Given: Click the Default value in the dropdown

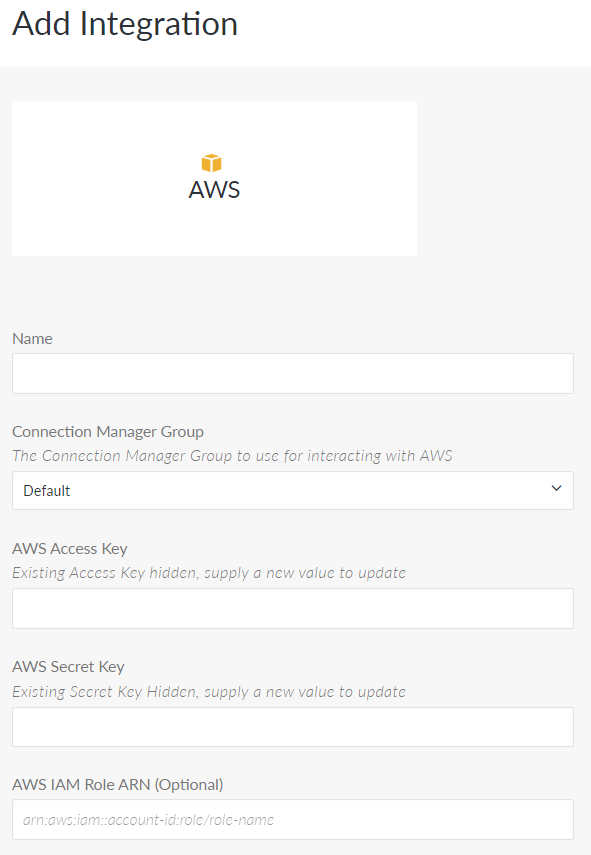Looking at the screenshot, I should pos(47,491).
